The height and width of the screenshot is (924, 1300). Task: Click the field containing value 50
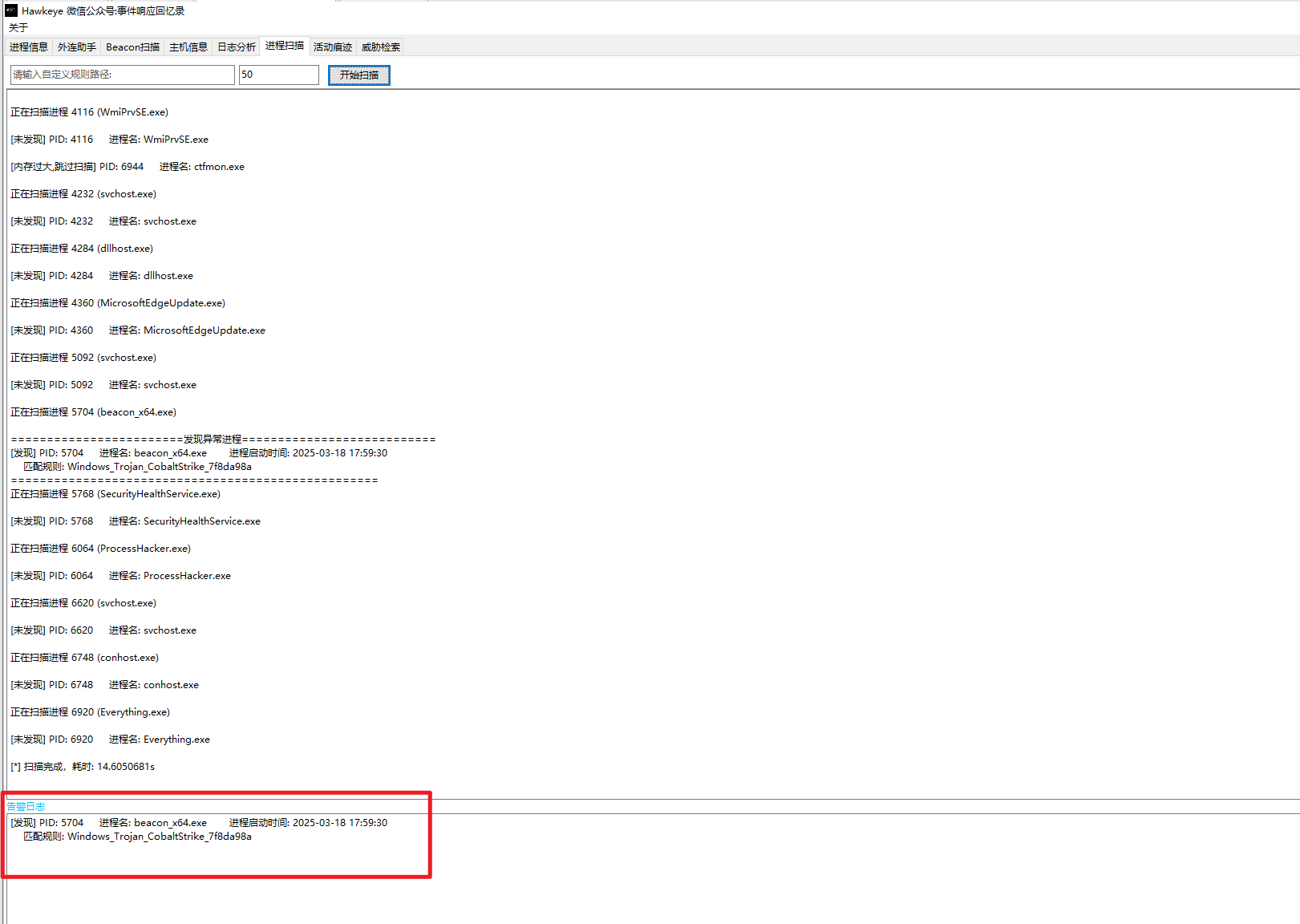pos(279,75)
